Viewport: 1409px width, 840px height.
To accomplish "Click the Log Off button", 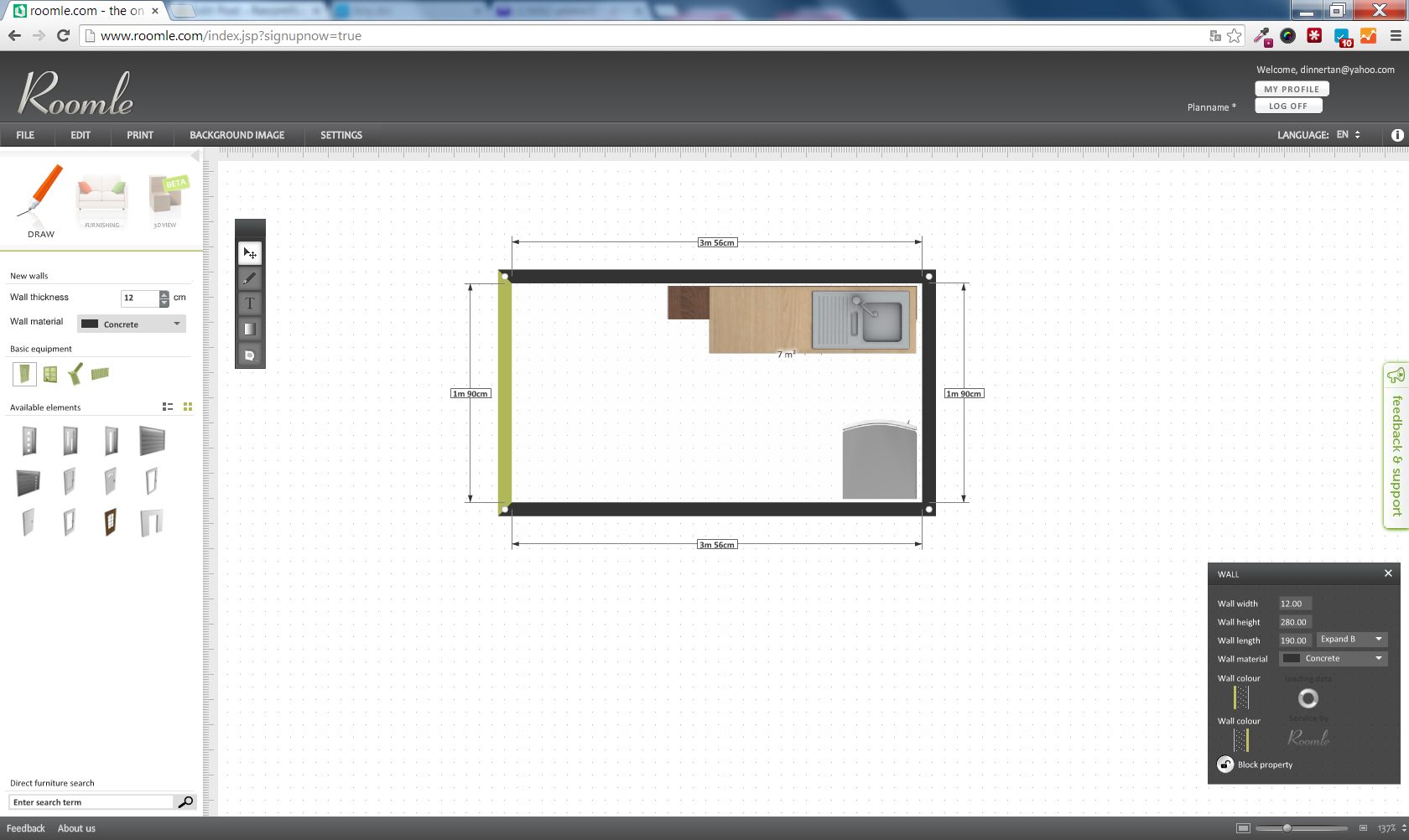I will click(1288, 106).
